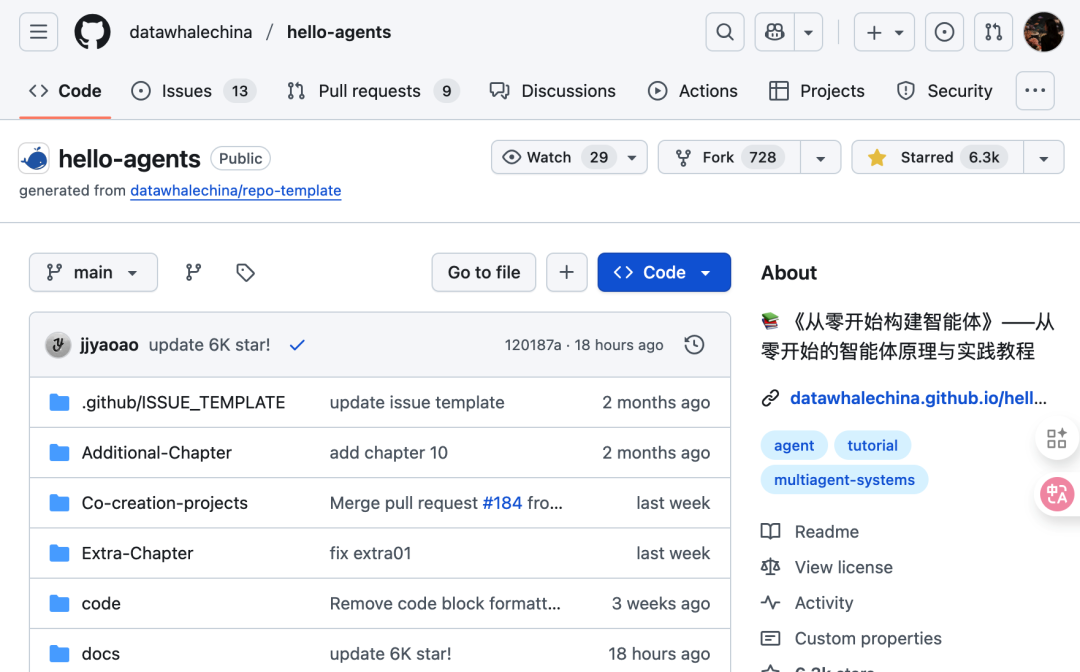Viewport: 1080px width, 672px height.
Task: Open the create new plus icon
Action: tap(874, 31)
